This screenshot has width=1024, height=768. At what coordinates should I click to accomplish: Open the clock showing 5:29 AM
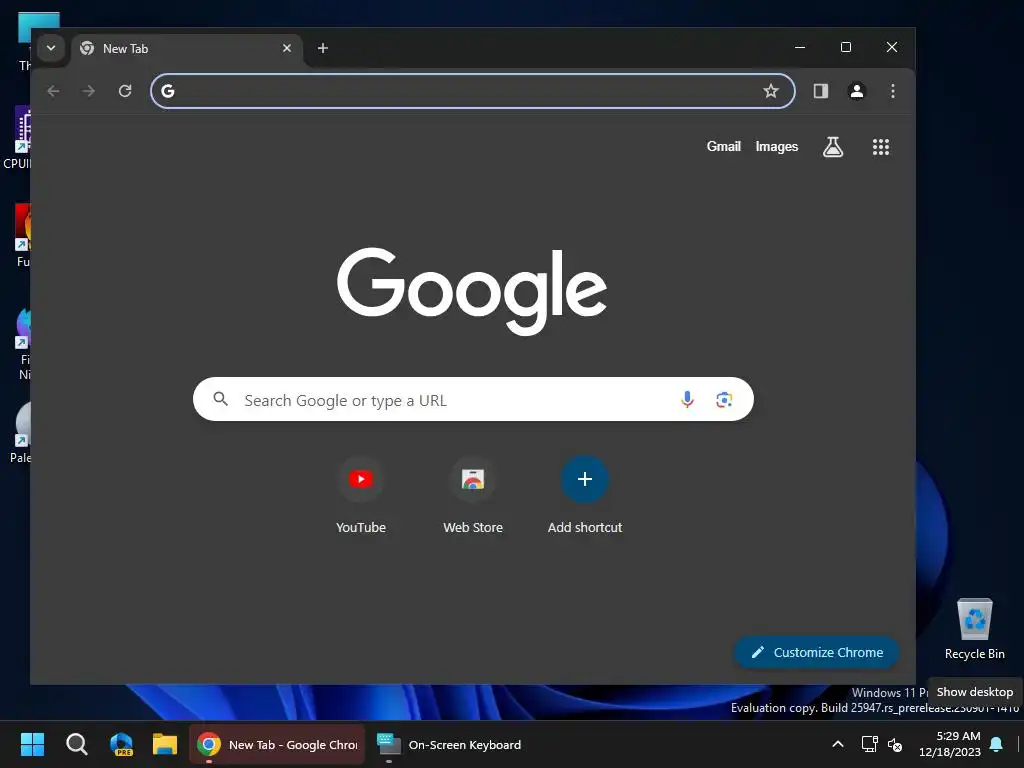(950, 744)
